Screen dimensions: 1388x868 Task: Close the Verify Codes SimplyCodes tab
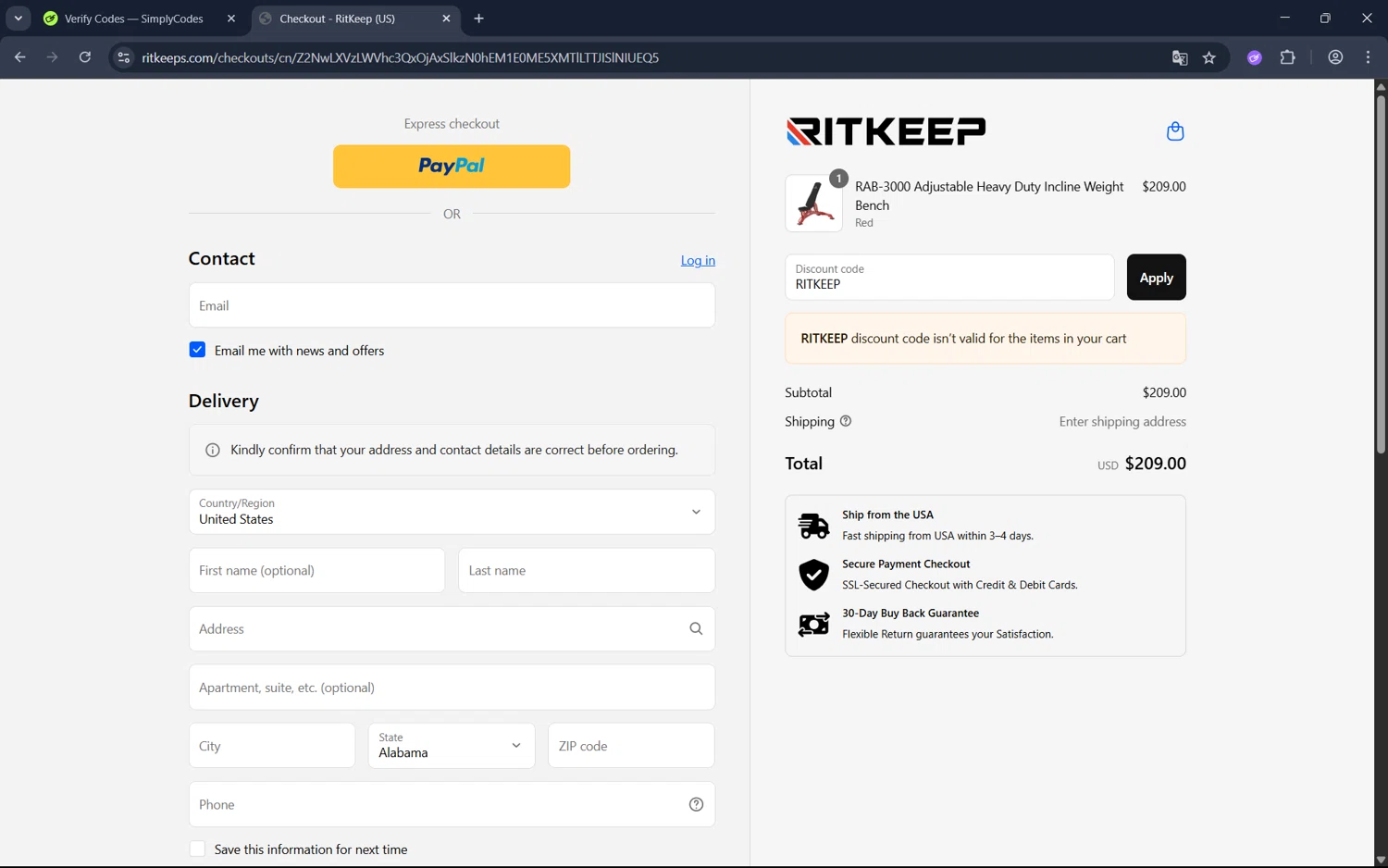(231, 19)
